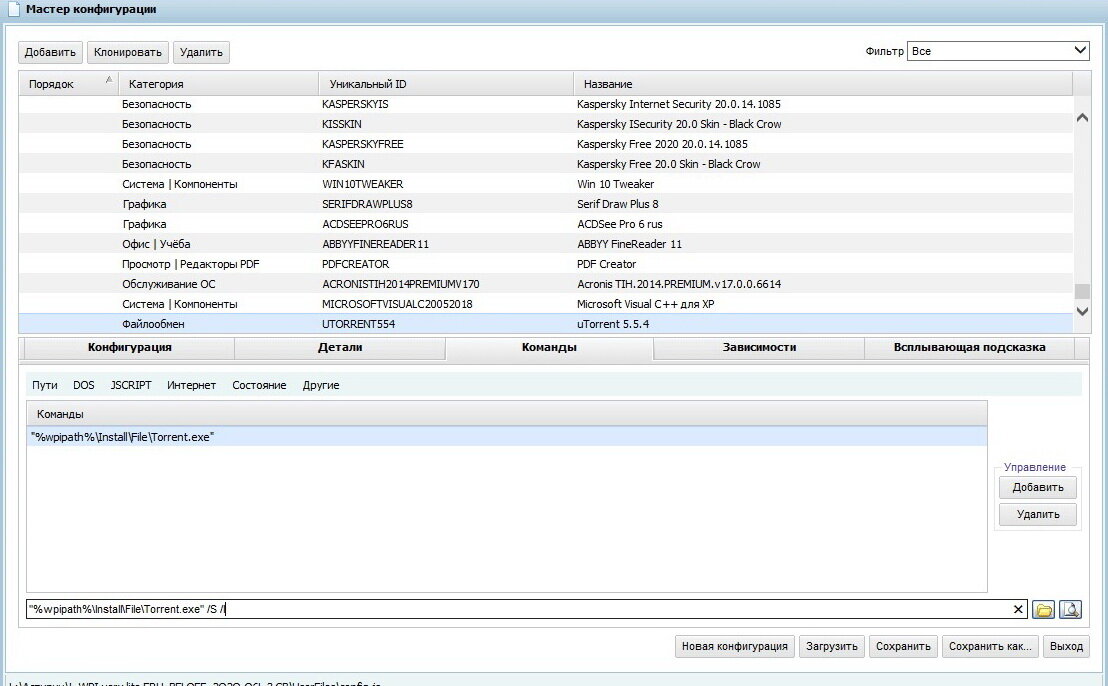1108x686 pixels.
Task: Click the Сохранить как... button
Action: click(990, 646)
